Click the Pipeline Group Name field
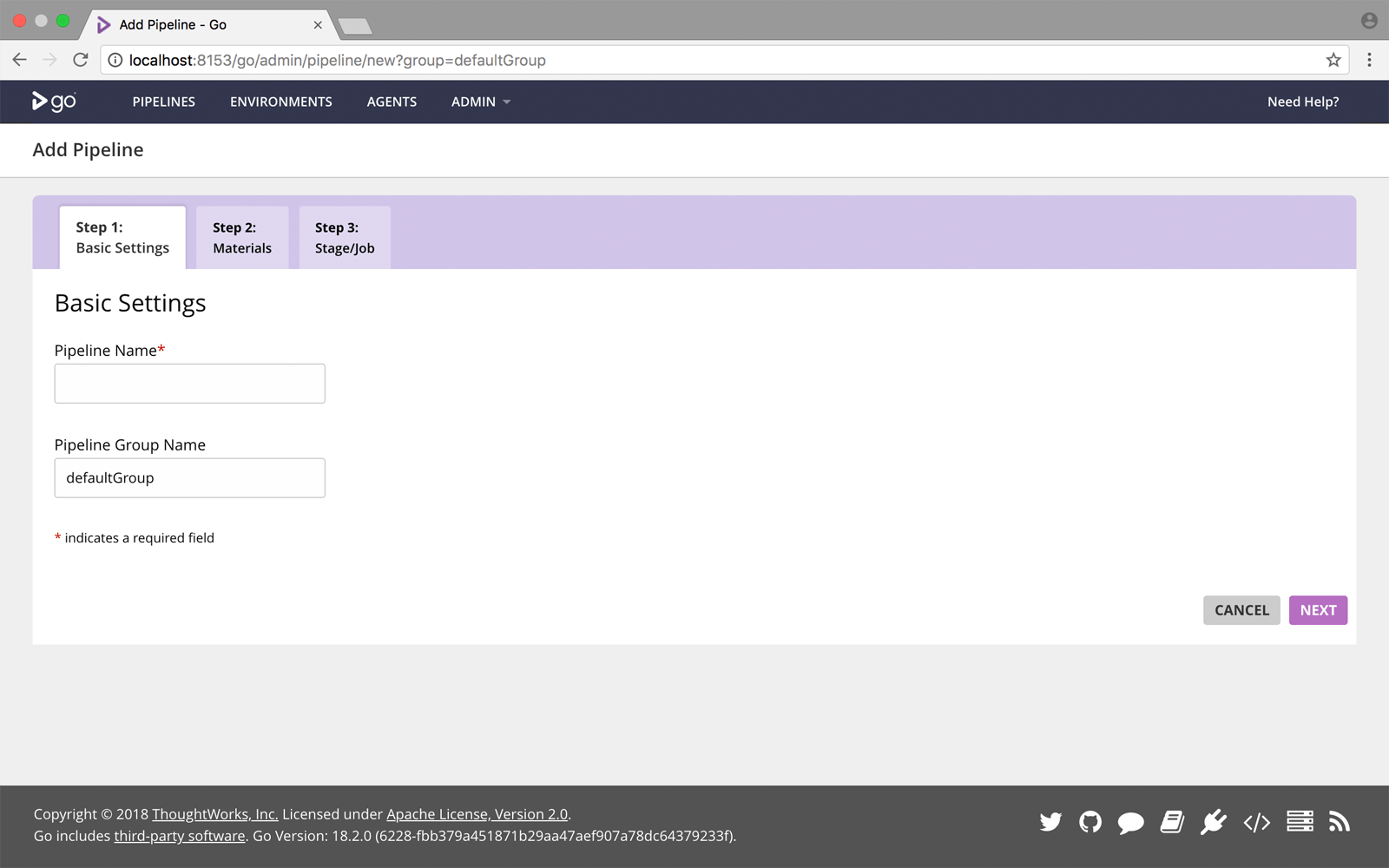This screenshot has width=1389, height=868. coord(189,478)
